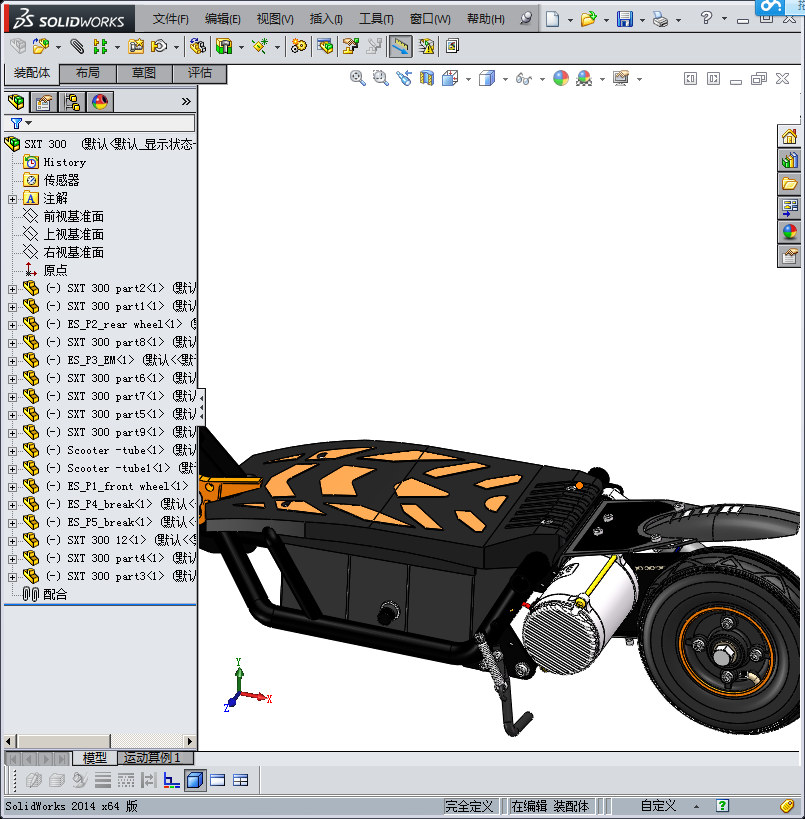Open the View Orientation icon
Image resolution: width=805 pixels, height=819 pixels.
click(450, 78)
